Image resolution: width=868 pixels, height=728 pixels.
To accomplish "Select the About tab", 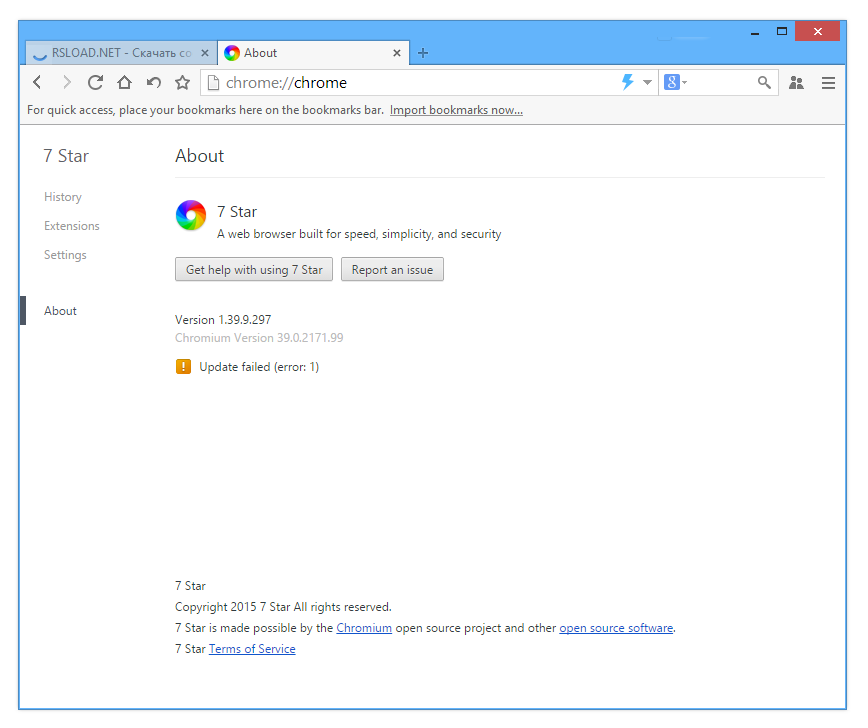I will (x=313, y=53).
